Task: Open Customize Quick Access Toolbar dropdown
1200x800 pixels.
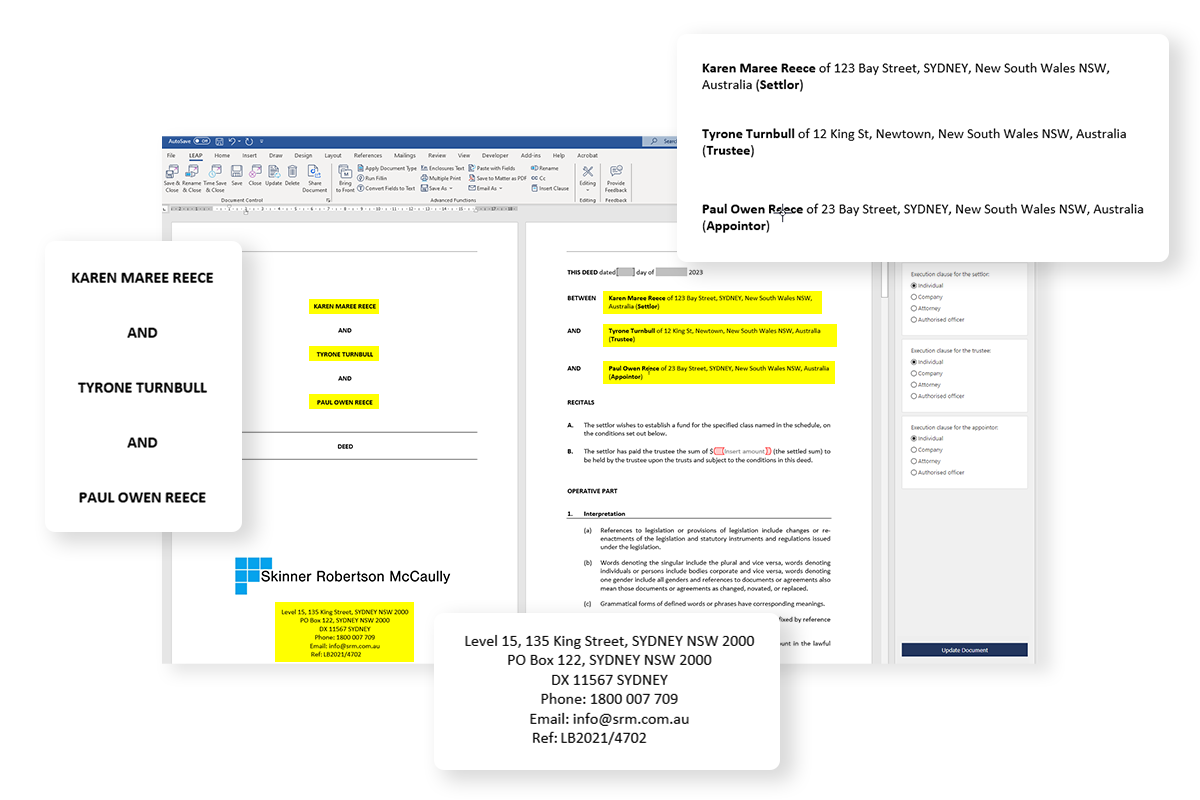Action: pyautogui.click(x=262, y=141)
